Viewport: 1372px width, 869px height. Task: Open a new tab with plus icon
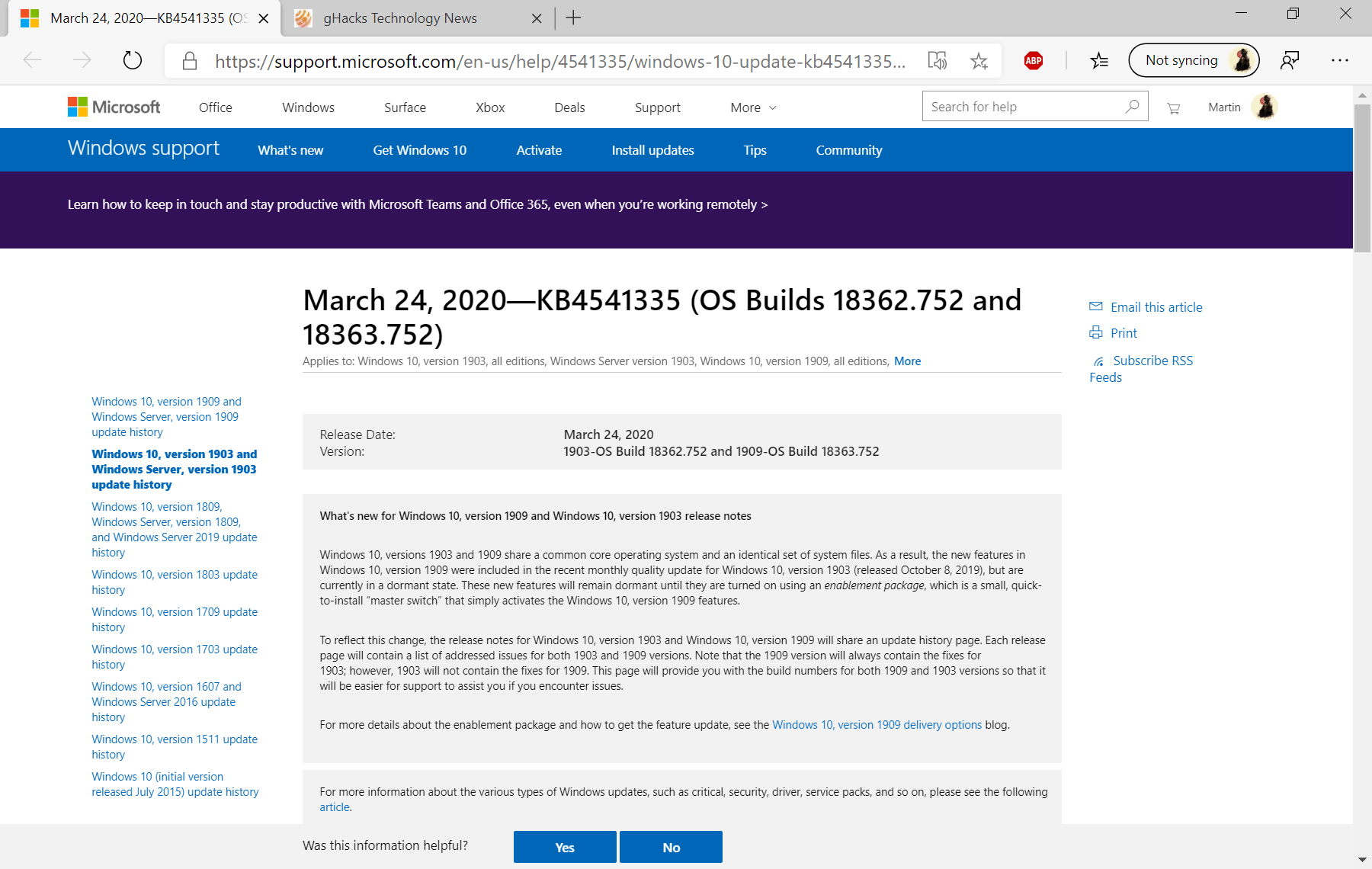pyautogui.click(x=573, y=18)
